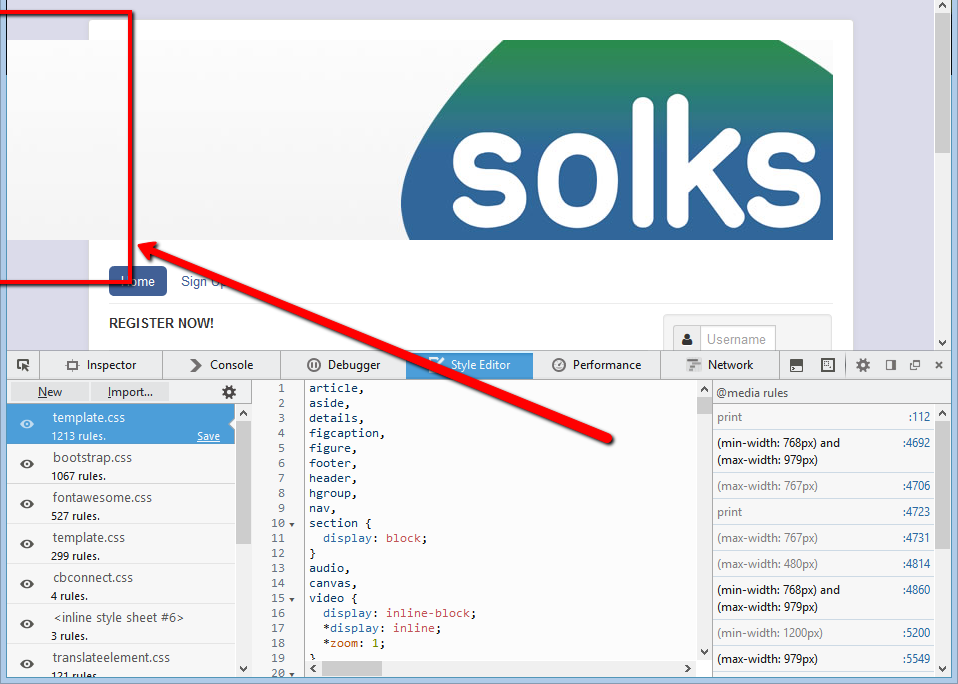This screenshot has width=958, height=684.
Task: Collapse the code fold at line 10
Action: pyautogui.click(x=292, y=524)
